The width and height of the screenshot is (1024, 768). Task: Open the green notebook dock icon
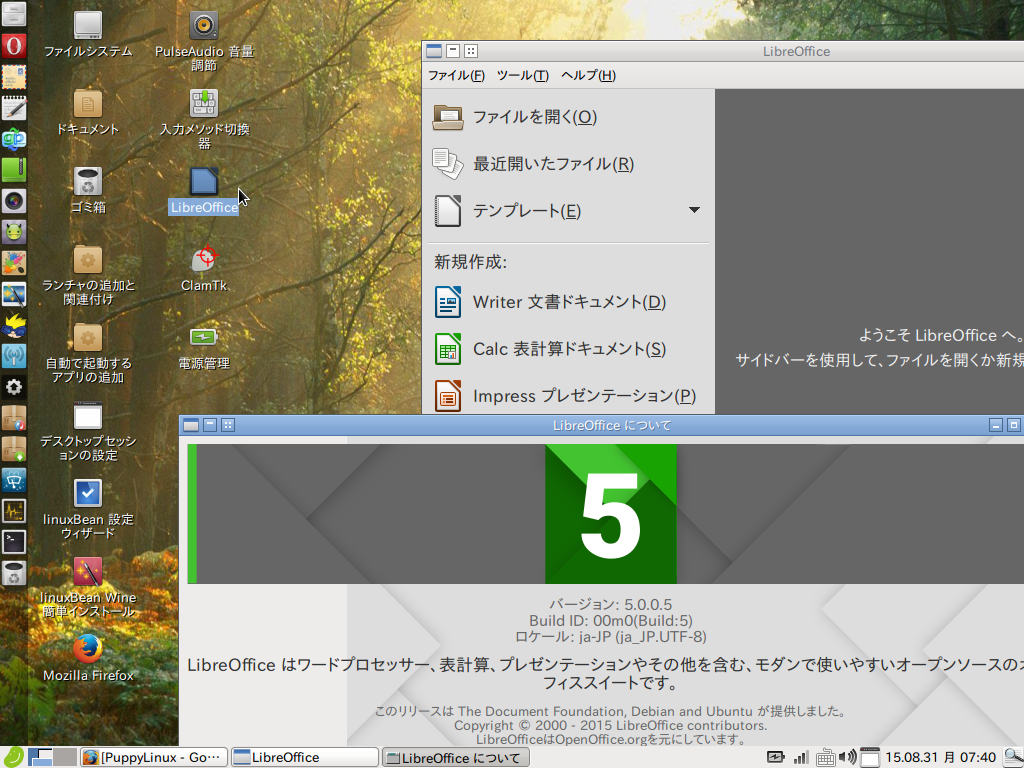coord(14,170)
